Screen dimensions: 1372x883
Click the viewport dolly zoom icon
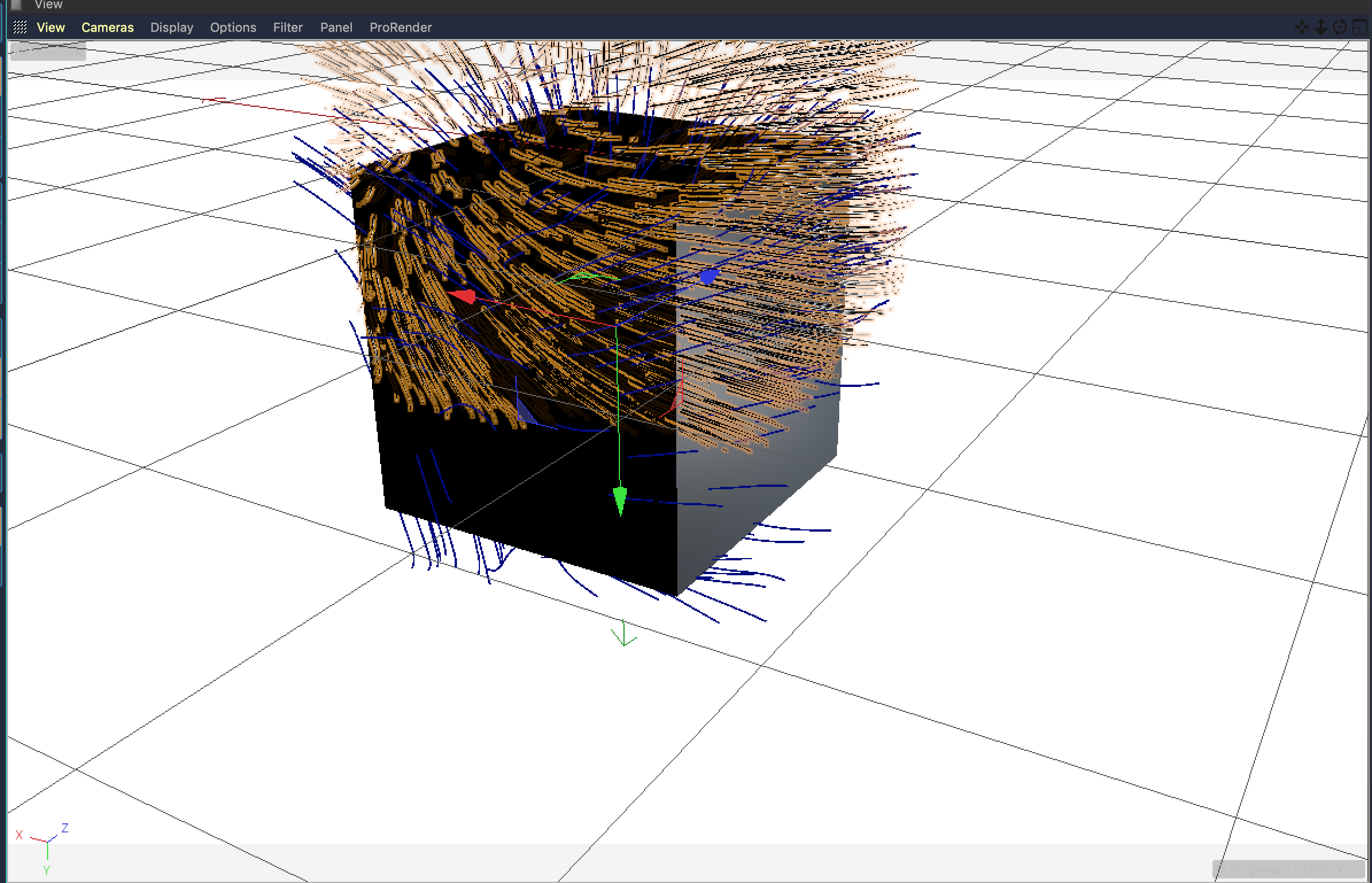pos(1320,27)
